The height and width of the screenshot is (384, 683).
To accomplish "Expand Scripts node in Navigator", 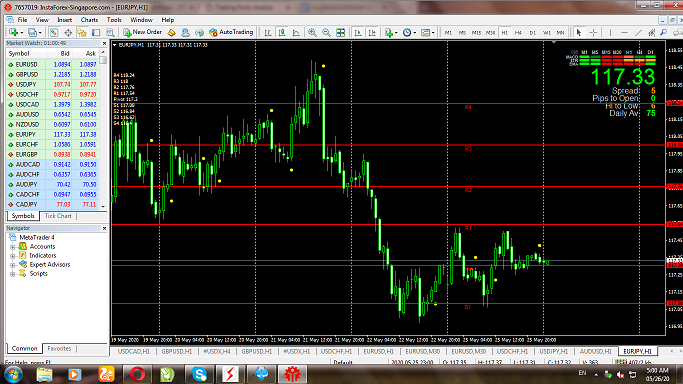I will pos(13,274).
